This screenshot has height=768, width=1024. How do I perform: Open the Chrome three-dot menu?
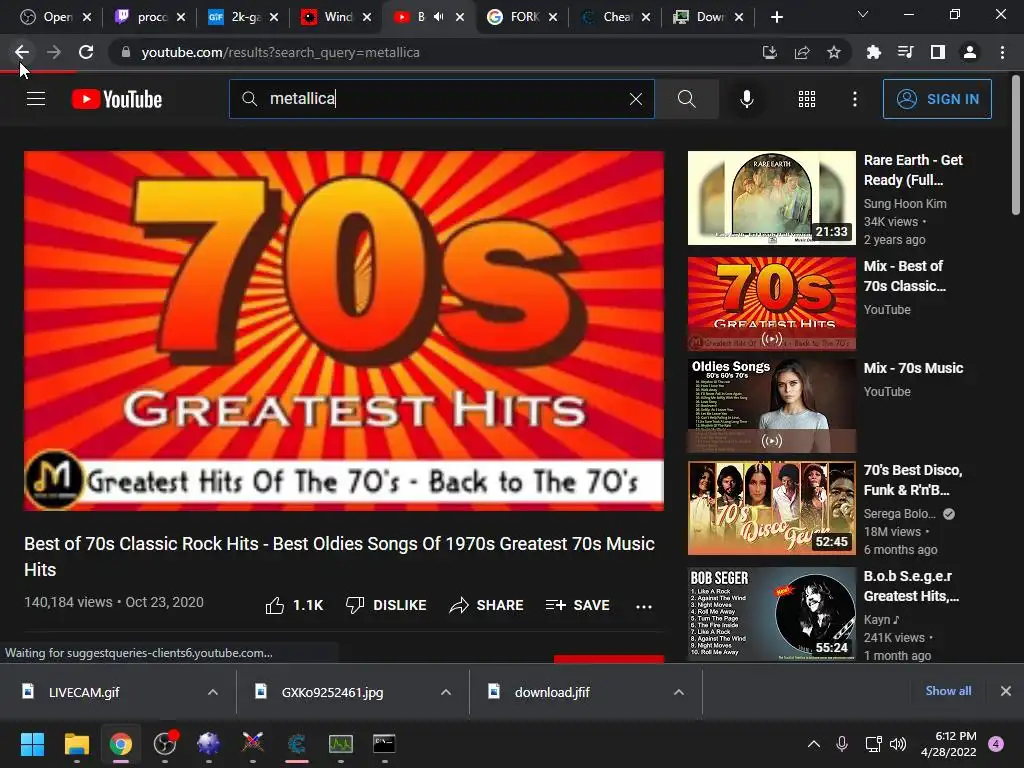pos(1002,52)
